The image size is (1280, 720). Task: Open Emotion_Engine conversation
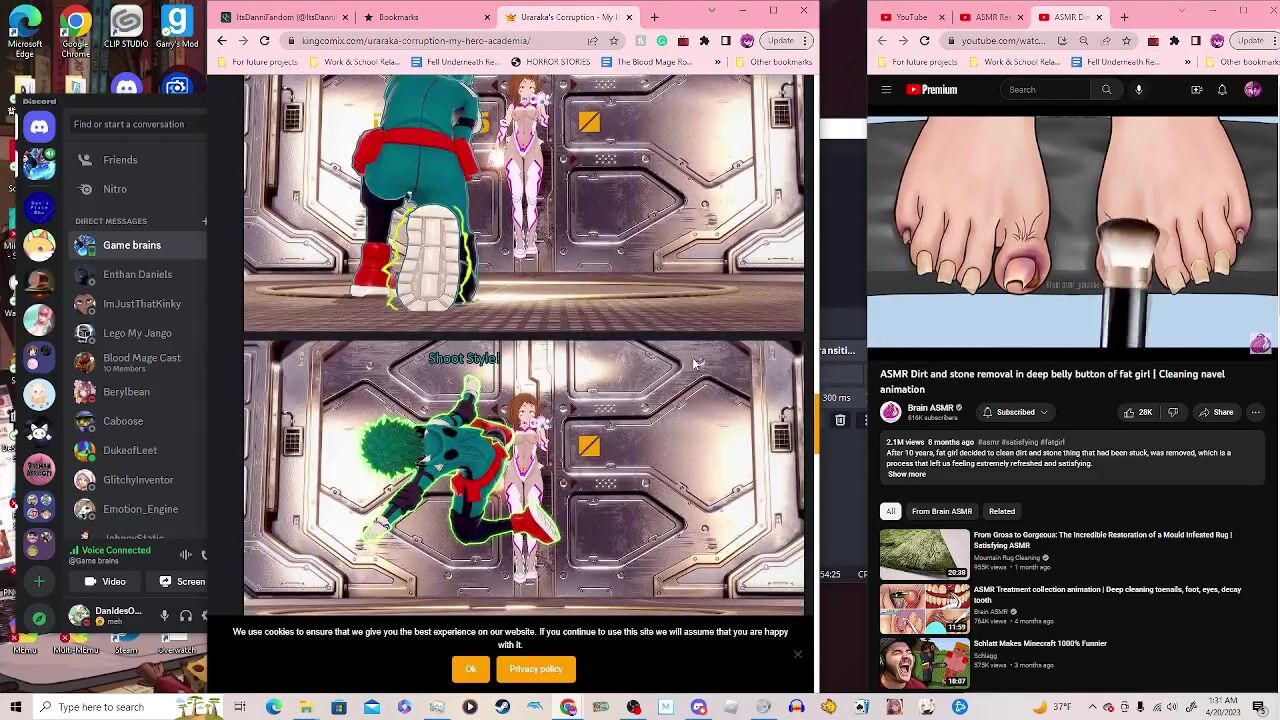coord(139,509)
